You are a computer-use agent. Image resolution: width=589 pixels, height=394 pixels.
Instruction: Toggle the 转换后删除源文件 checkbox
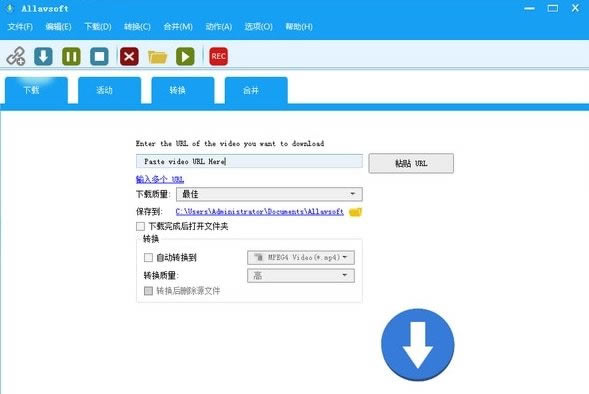(148, 290)
